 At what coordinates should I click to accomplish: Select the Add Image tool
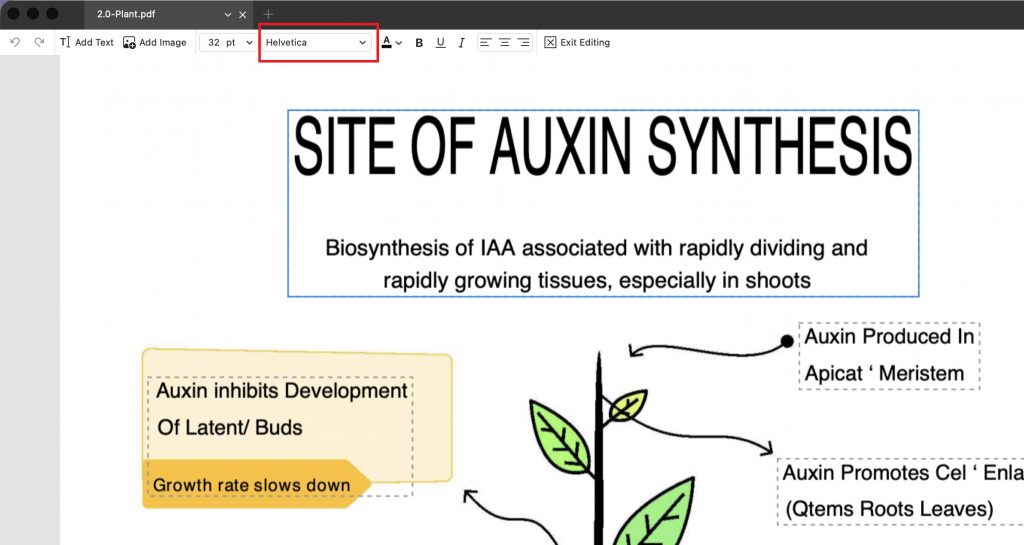pyautogui.click(x=155, y=42)
